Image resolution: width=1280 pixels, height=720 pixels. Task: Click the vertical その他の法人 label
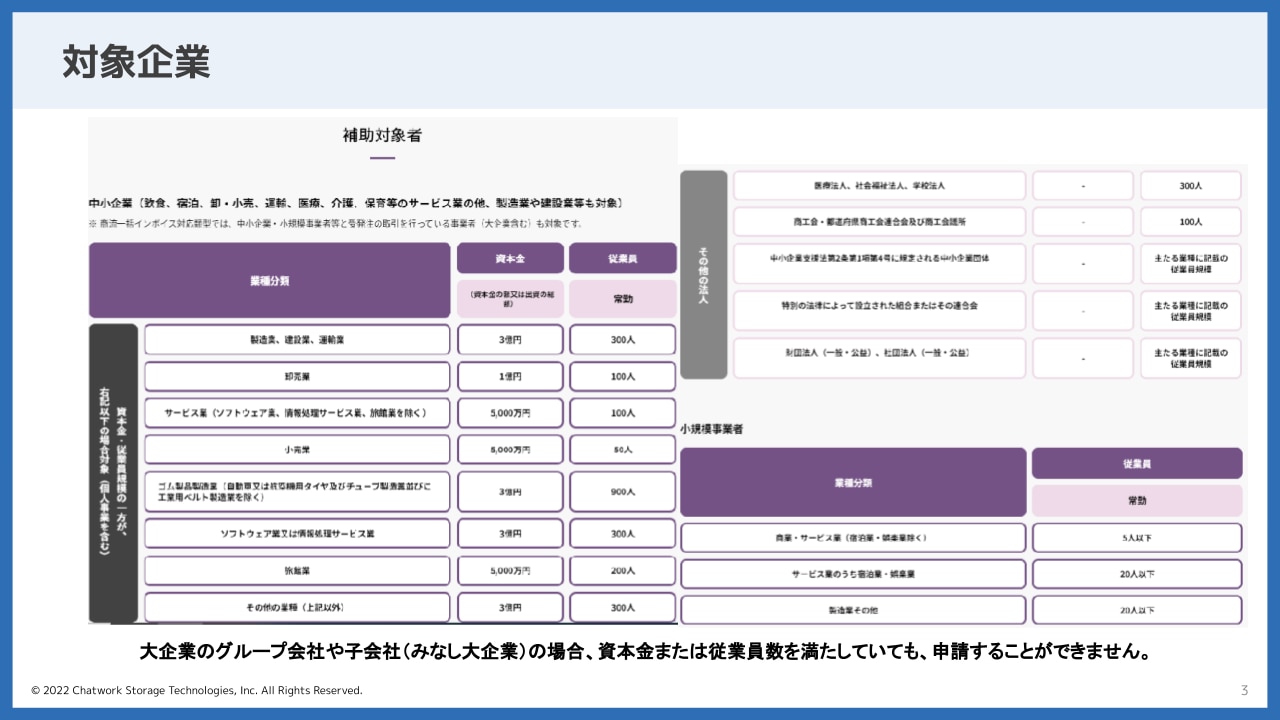pyautogui.click(x=703, y=275)
